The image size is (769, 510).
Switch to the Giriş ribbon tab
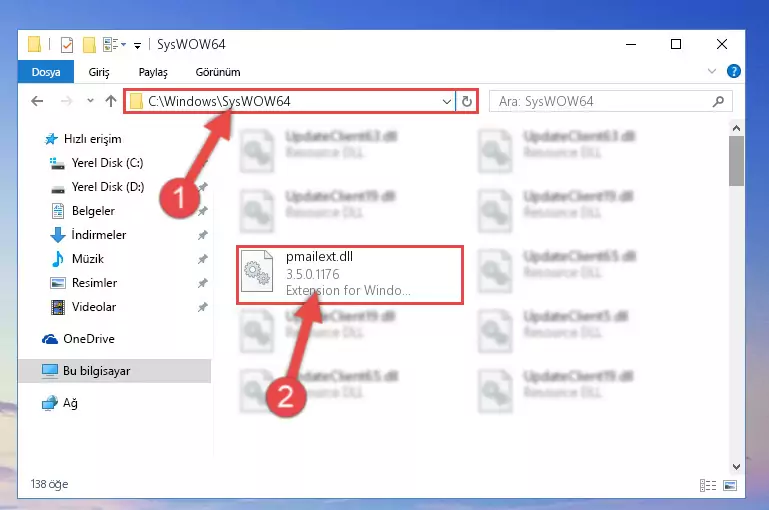pos(99,72)
